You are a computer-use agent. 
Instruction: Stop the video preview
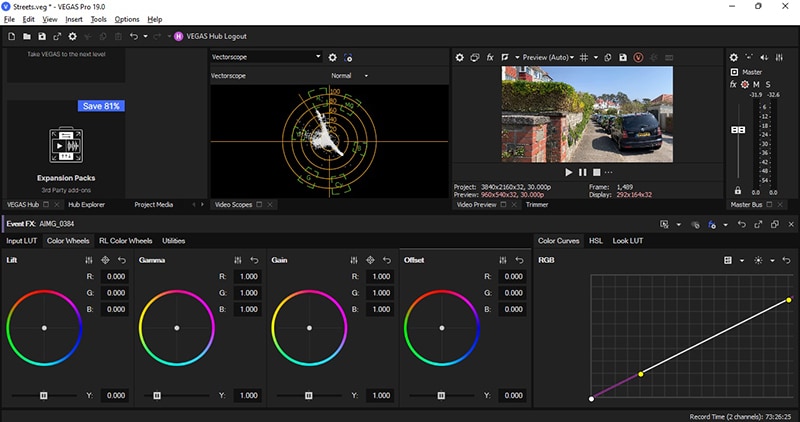point(596,172)
